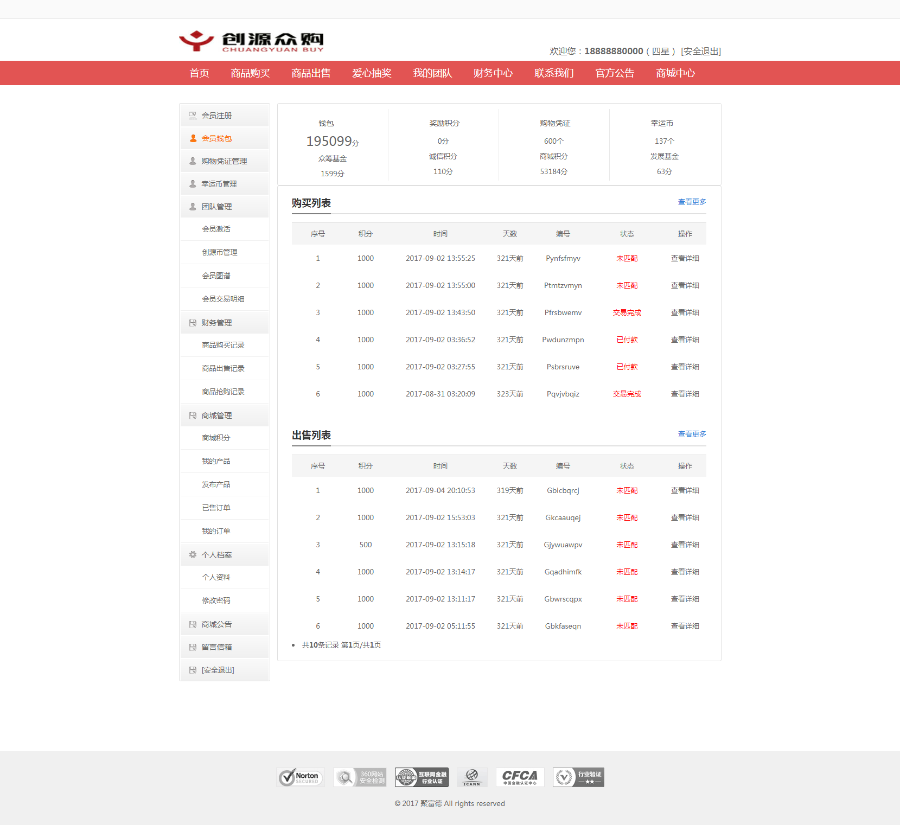900x825 pixels.
Task: Select 商品出售记录 in the sidebar
Action: coord(223,368)
